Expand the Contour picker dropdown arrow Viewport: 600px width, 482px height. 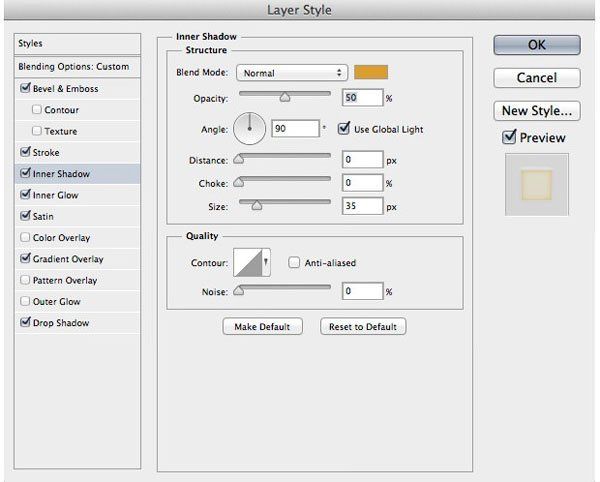click(266, 262)
